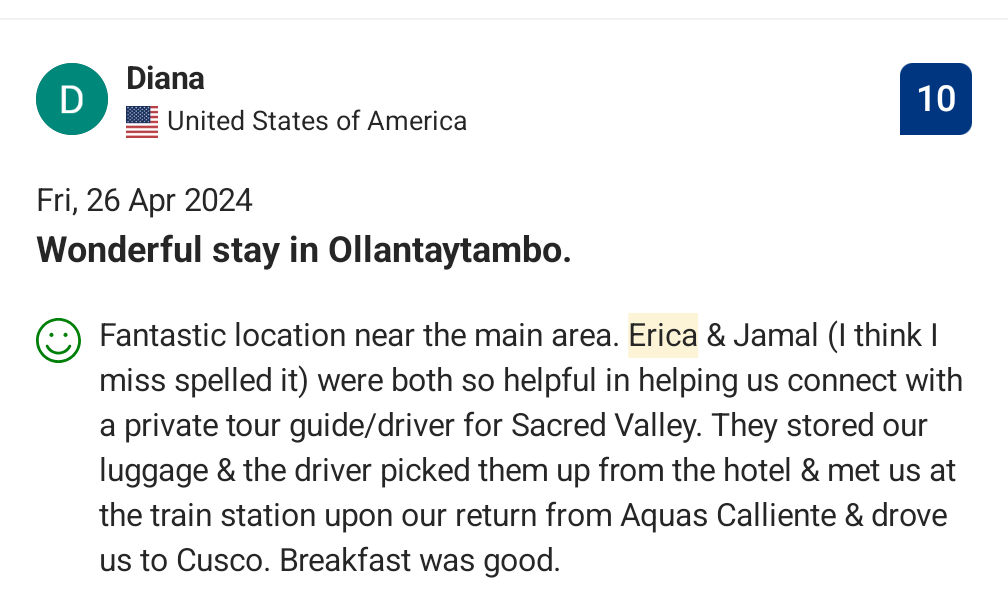Click the United States flag icon
1008x604 pixels.
point(142,121)
